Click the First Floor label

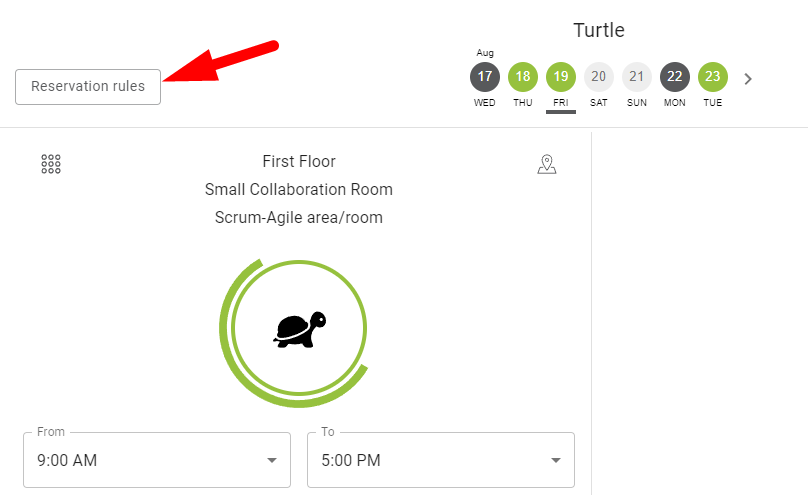299,161
